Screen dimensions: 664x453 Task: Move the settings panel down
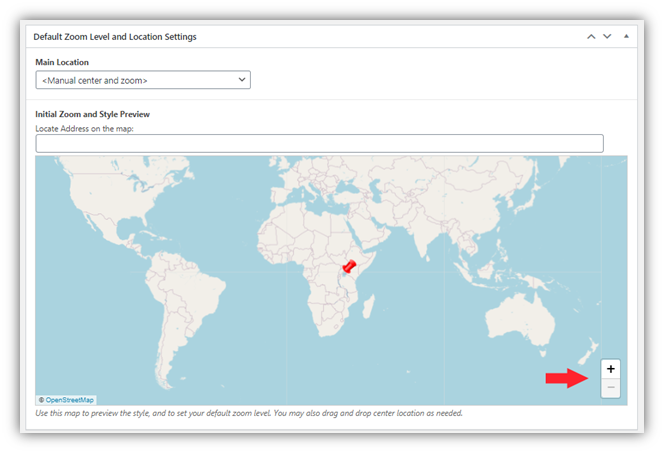pos(607,37)
